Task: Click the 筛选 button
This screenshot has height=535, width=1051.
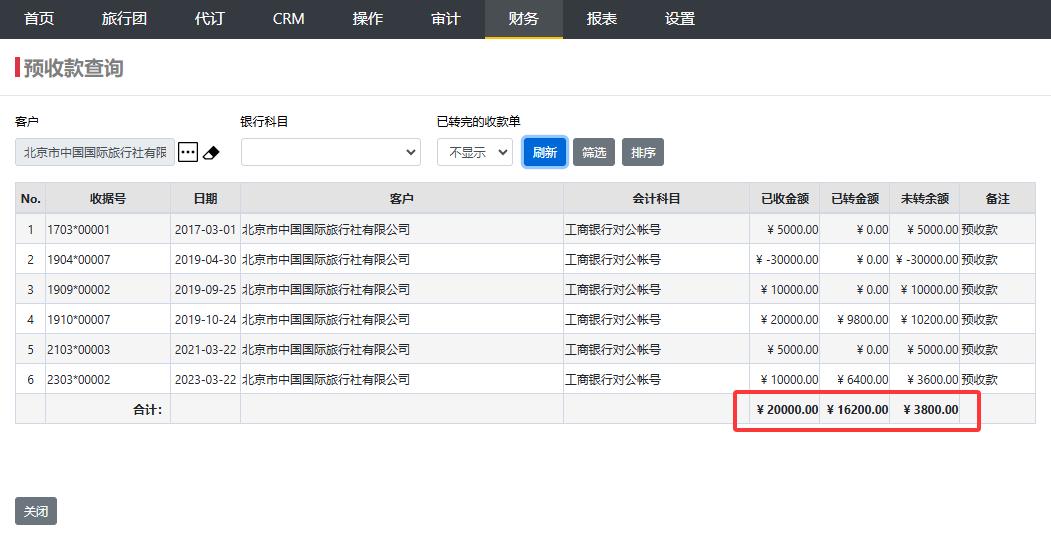Action: (594, 152)
